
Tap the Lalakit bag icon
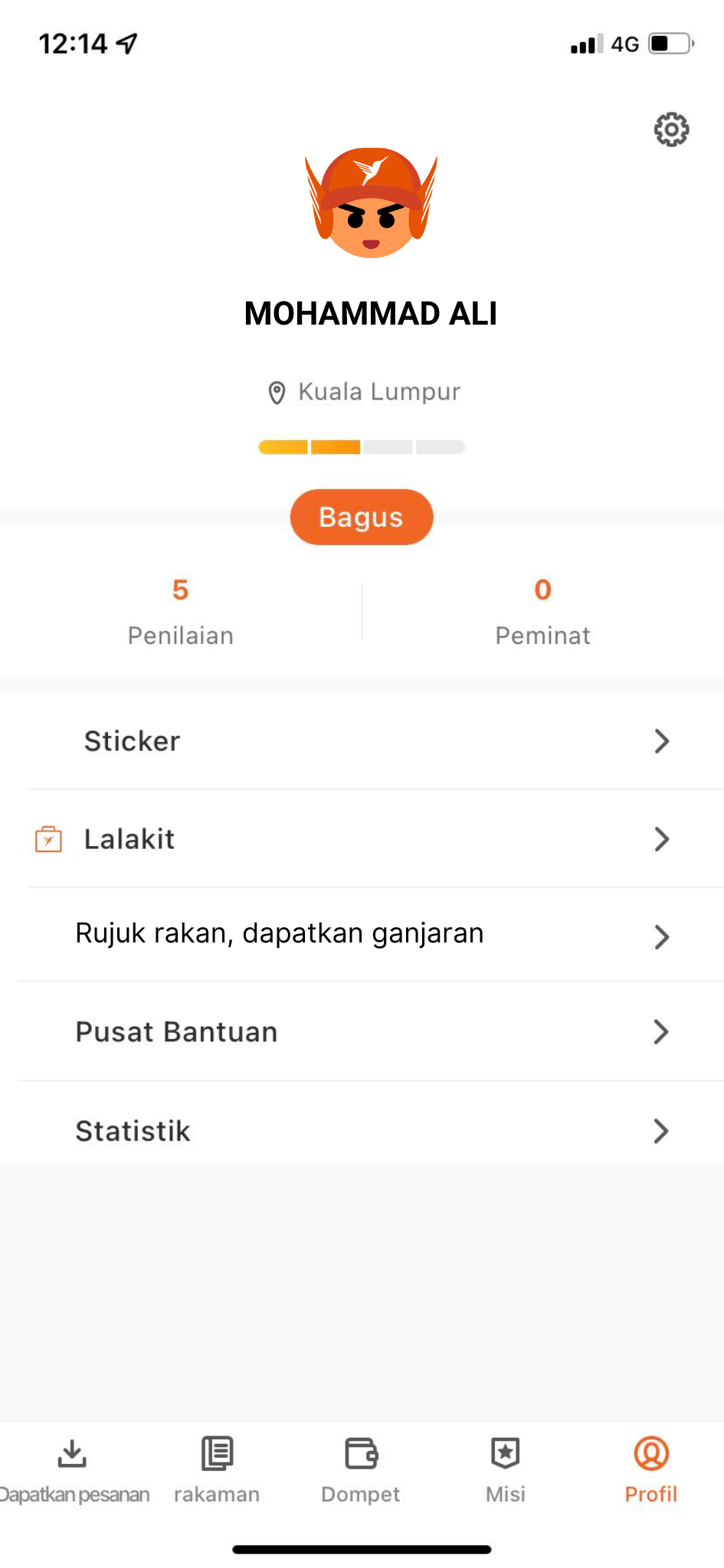[x=48, y=839]
